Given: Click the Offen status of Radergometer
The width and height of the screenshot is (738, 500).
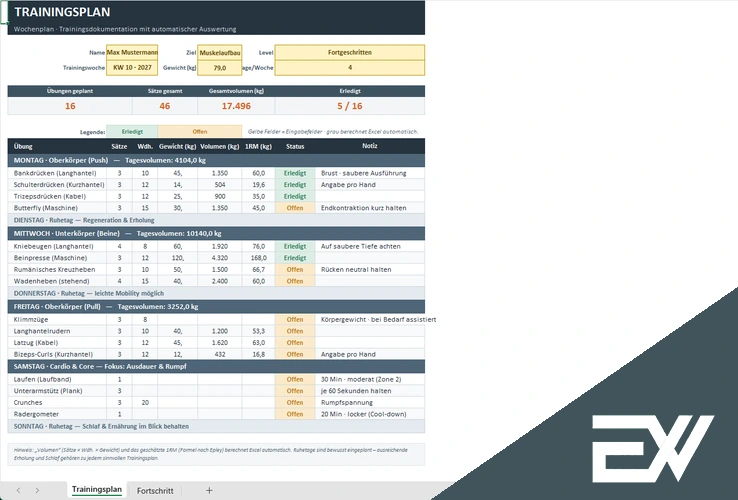Looking at the screenshot, I should click(x=295, y=414).
